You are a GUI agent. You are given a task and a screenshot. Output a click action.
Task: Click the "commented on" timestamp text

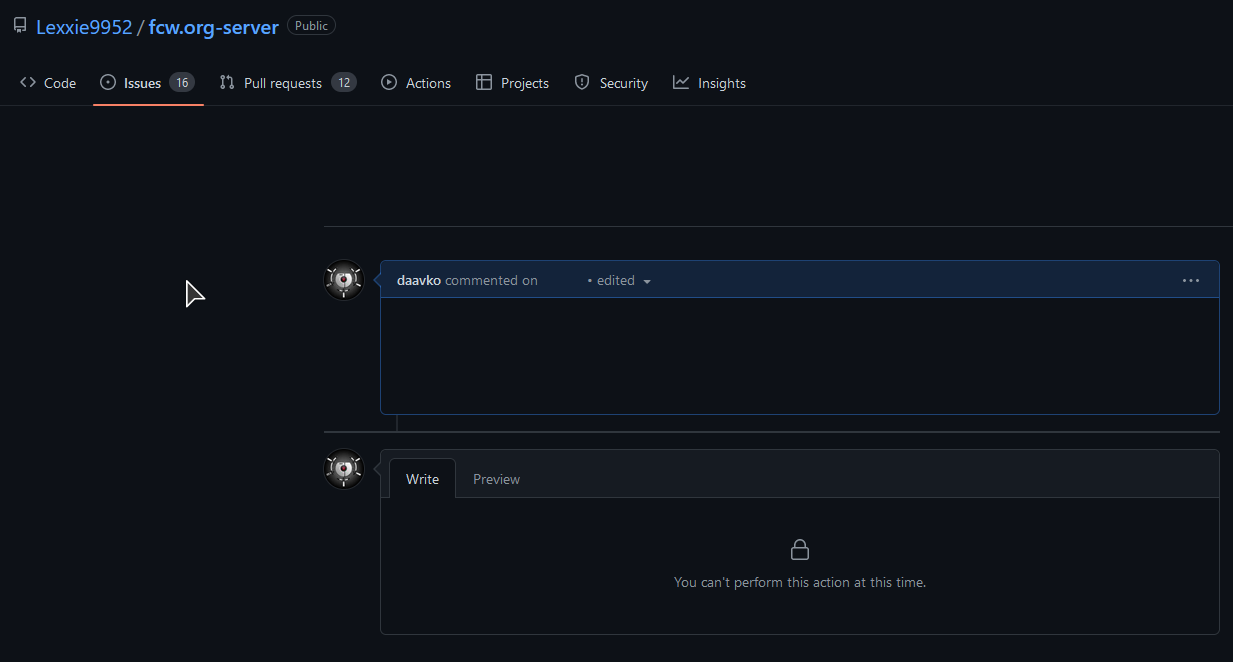coord(491,281)
